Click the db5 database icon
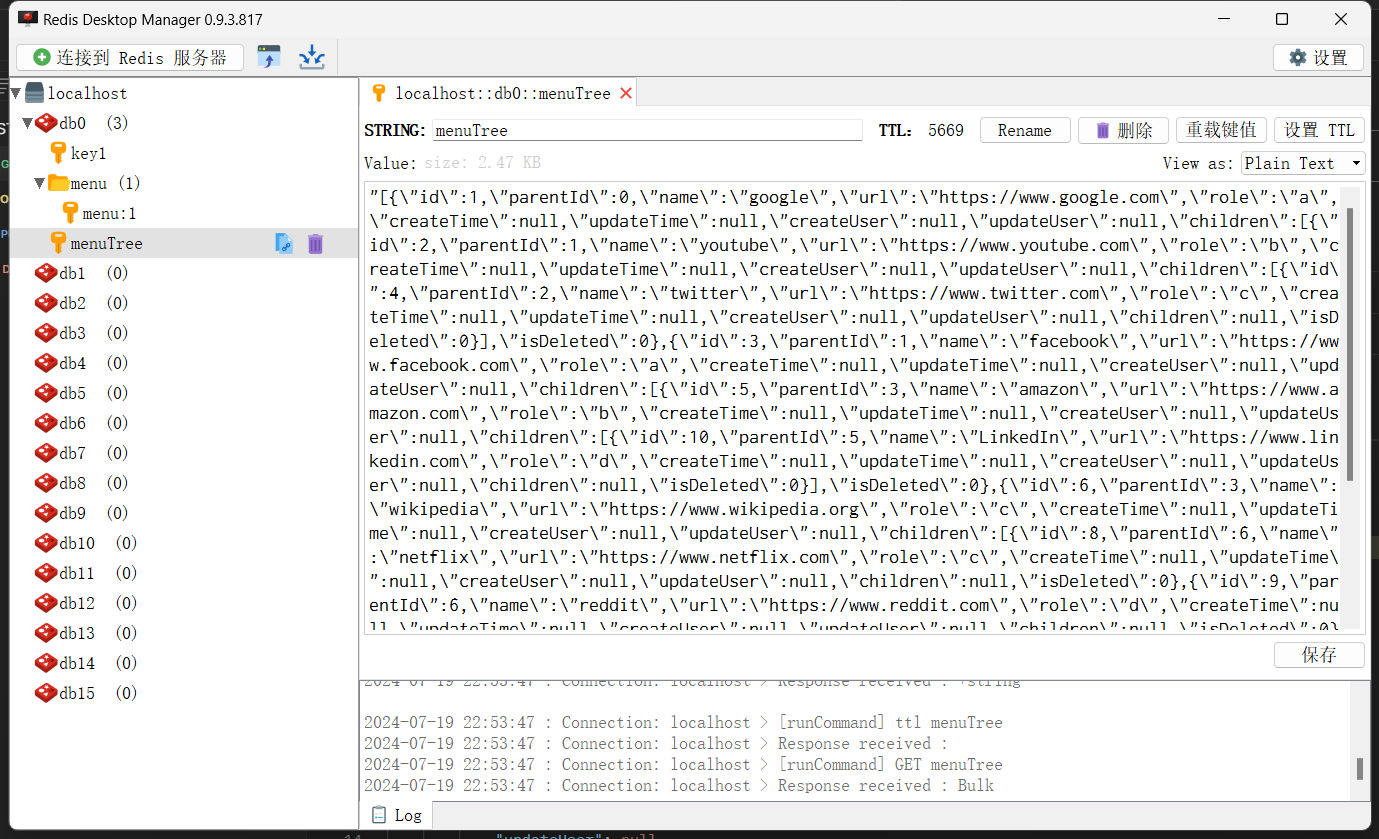Image resolution: width=1379 pixels, height=839 pixels. click(46, 393)
